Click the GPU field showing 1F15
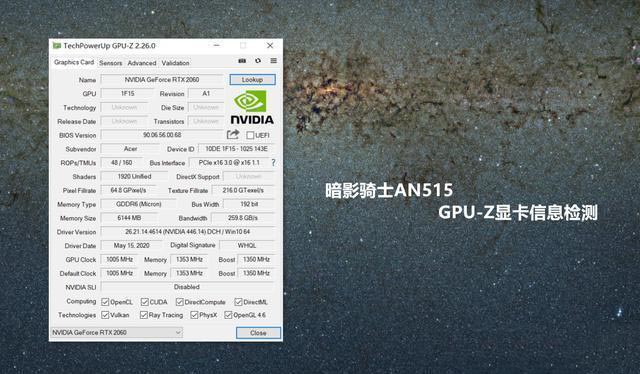The height and width of the screenshot is (374, 640). (x=128, y=94)
